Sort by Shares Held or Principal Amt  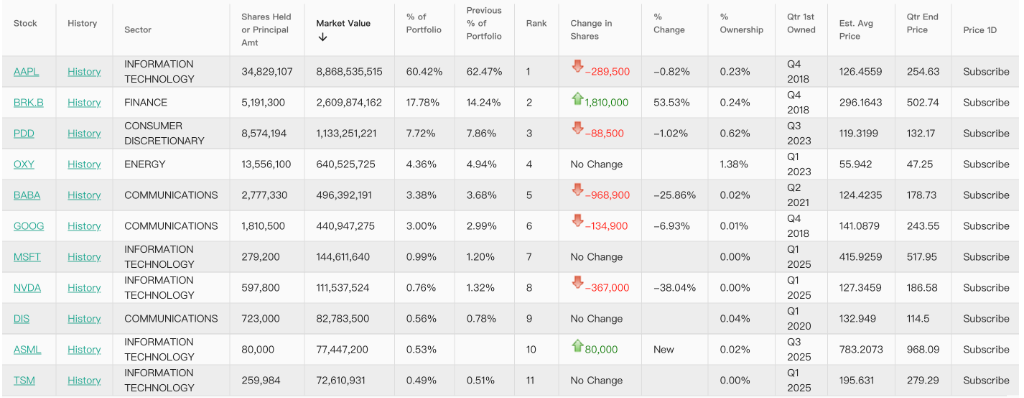click(266, 29)
